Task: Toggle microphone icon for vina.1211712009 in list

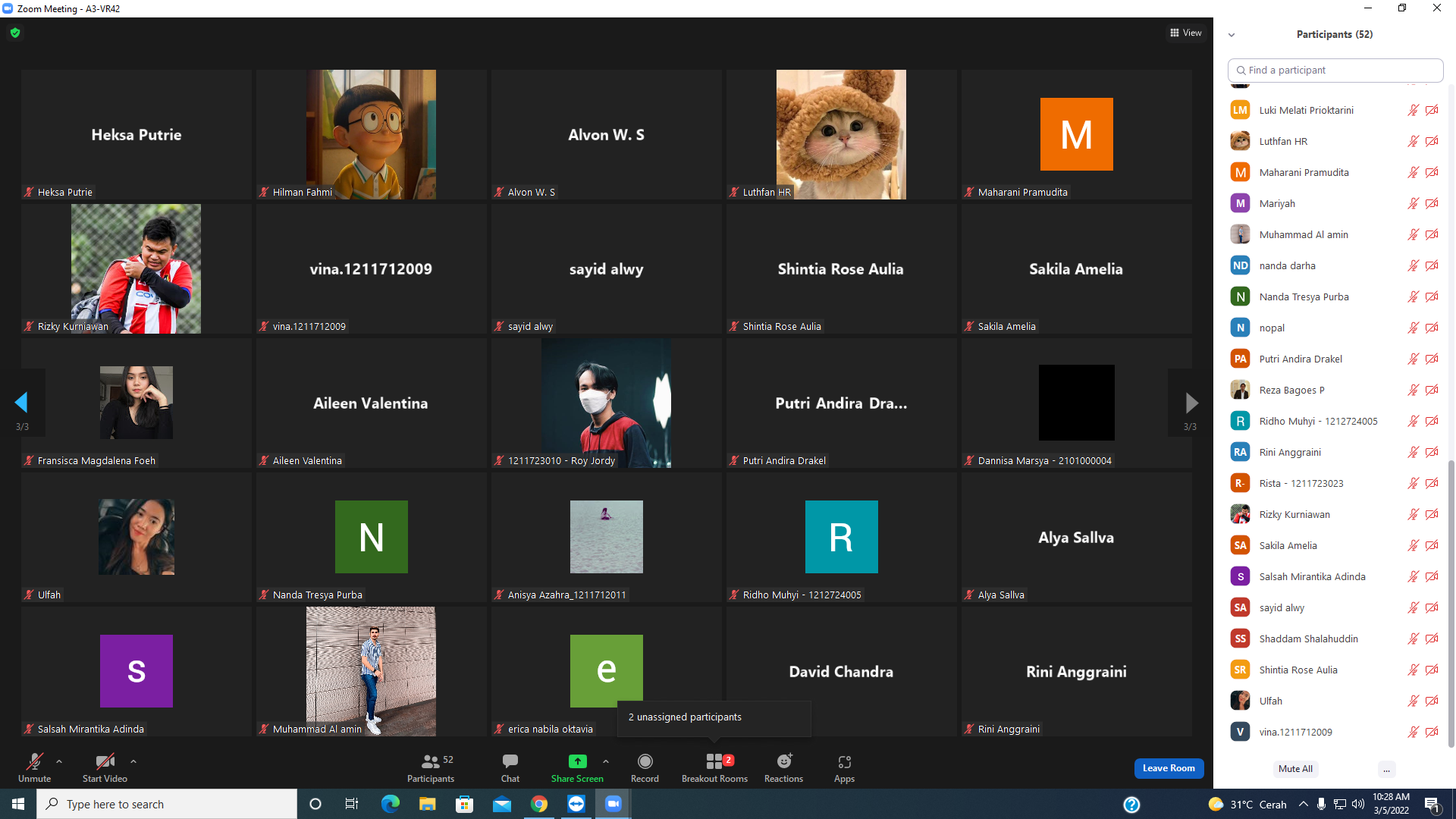Action: point(1414,732)
